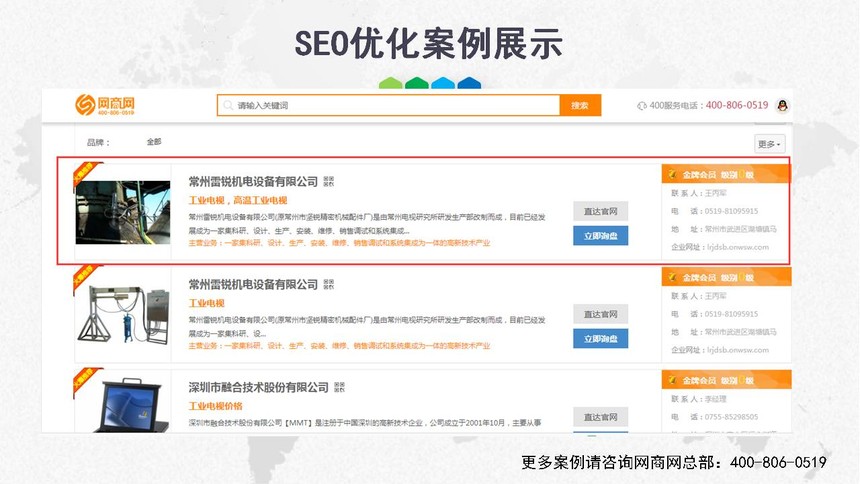The width and height of the screenshot is (860, 484).
Task: Click 主营业务 orange text in second listing
Action: tap(340, 346)
